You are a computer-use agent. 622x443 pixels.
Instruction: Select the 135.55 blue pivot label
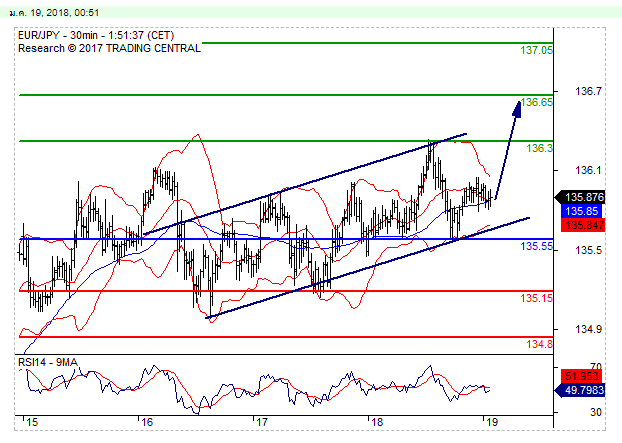pyautogui.click(x=537, y=246)
